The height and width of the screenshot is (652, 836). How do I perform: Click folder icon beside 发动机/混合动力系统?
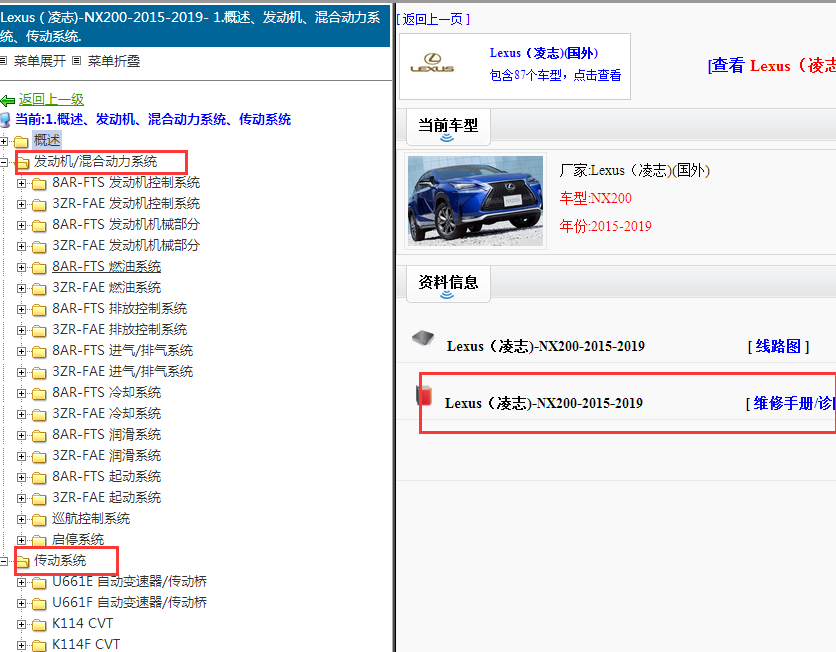click(22, 163)
